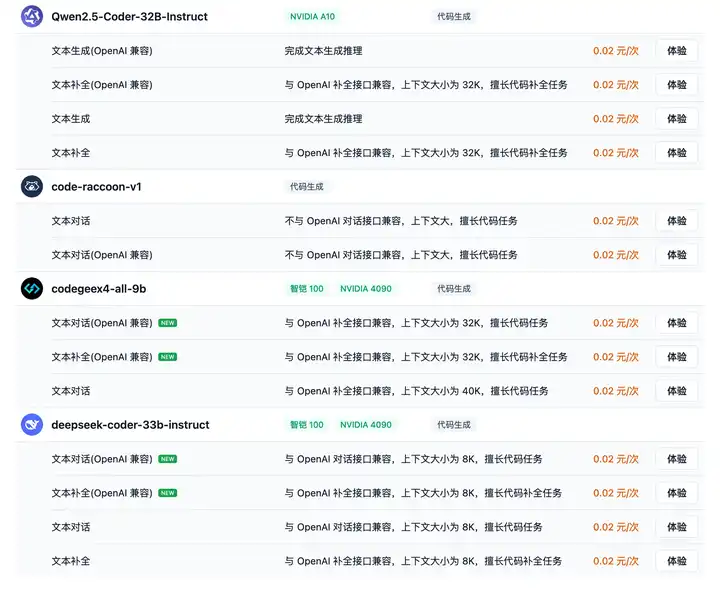Click the 代码生成 tag beside code-raccoon-v1
The image size is (720, 595).
pos(306,187)
